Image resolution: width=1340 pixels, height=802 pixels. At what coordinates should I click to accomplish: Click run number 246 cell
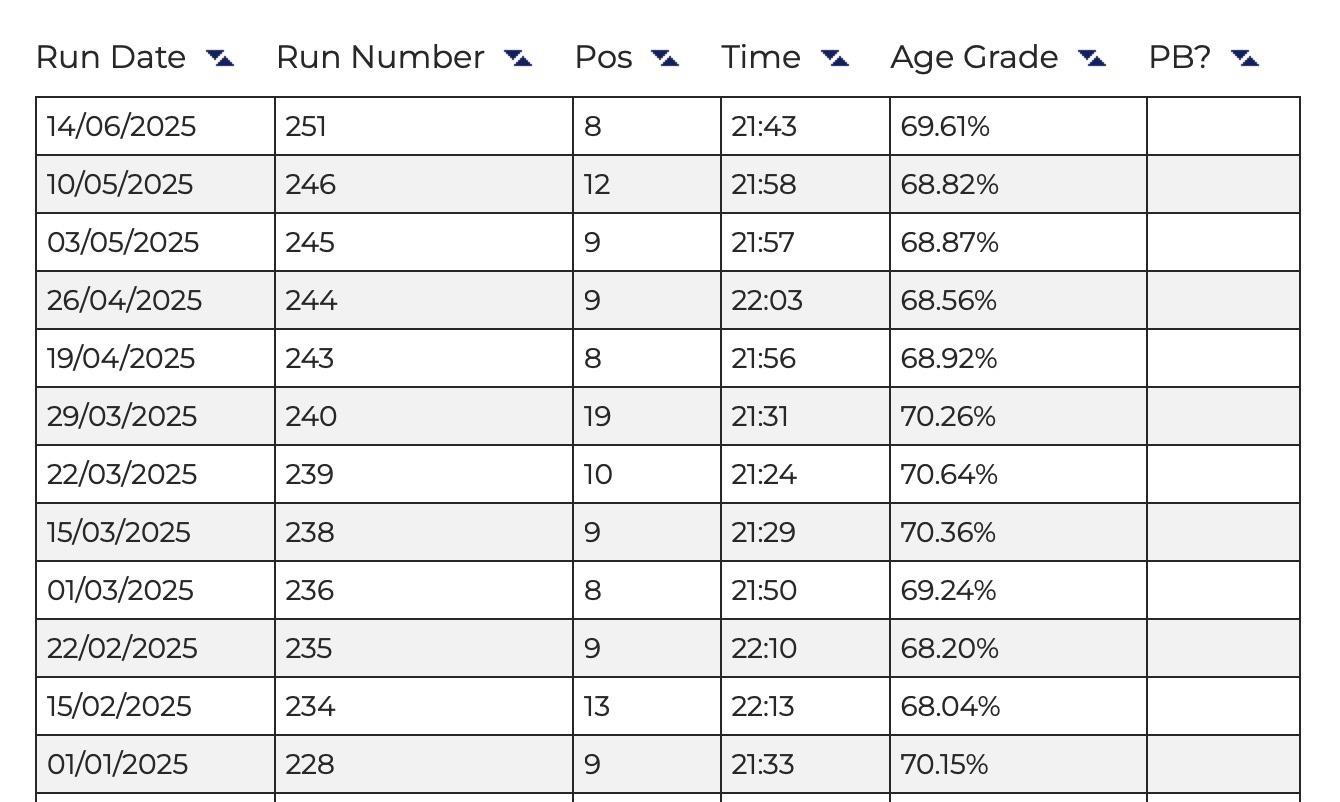(424, 184)
